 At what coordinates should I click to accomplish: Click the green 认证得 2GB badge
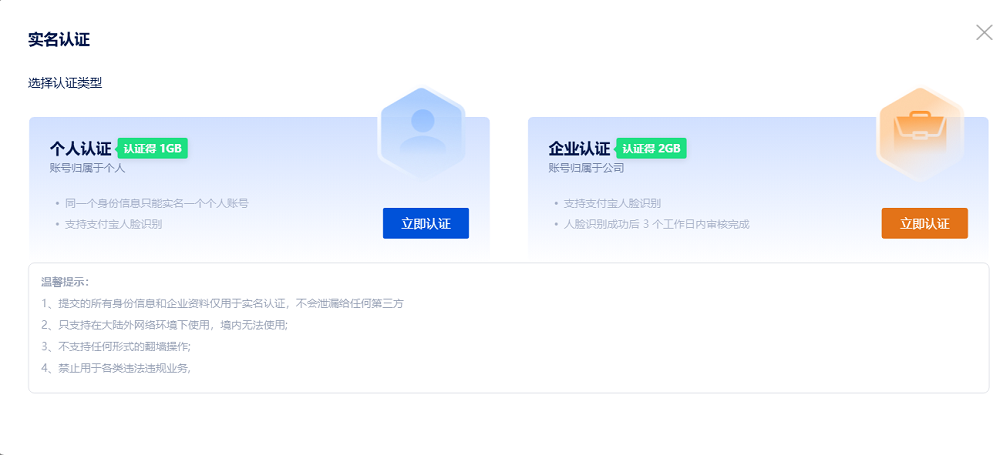tap(651, 149)
